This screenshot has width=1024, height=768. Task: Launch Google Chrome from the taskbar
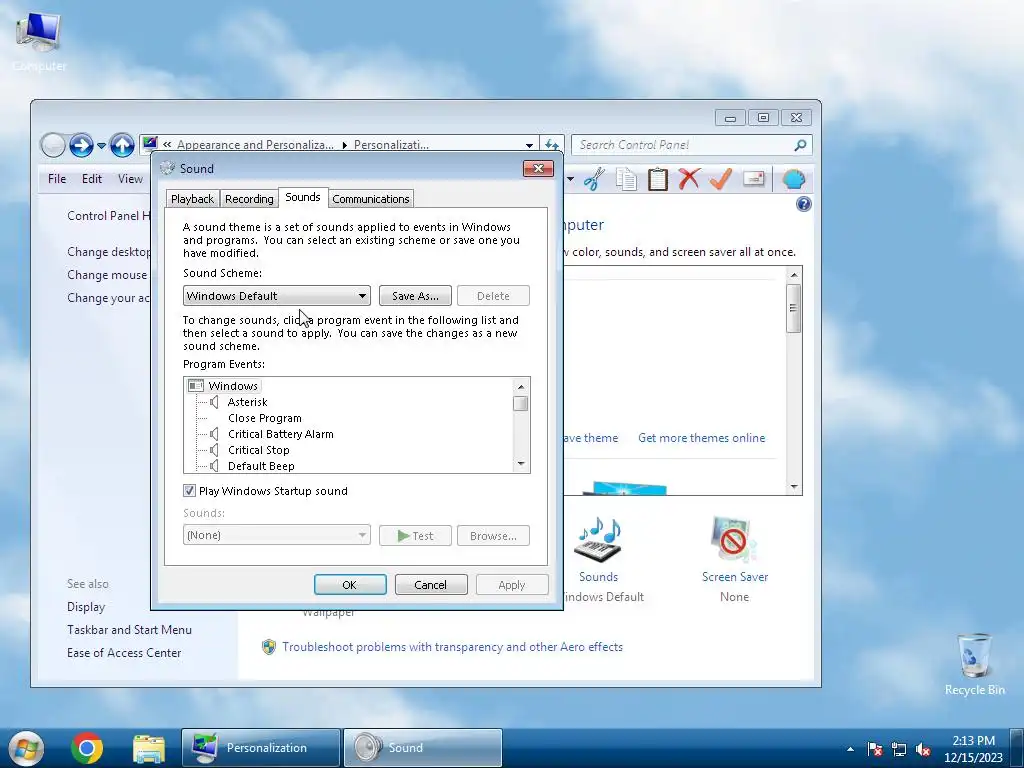(x=87, y=748)
